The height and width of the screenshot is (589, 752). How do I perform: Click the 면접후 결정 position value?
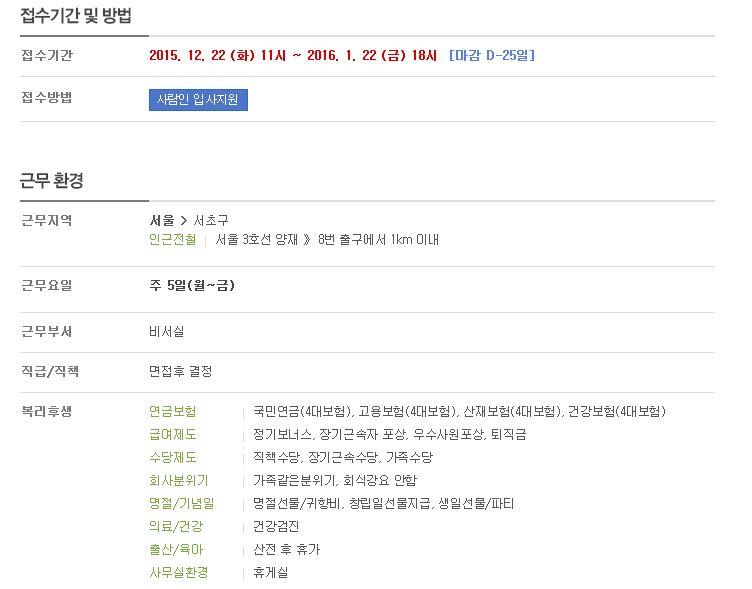[180, 372]
